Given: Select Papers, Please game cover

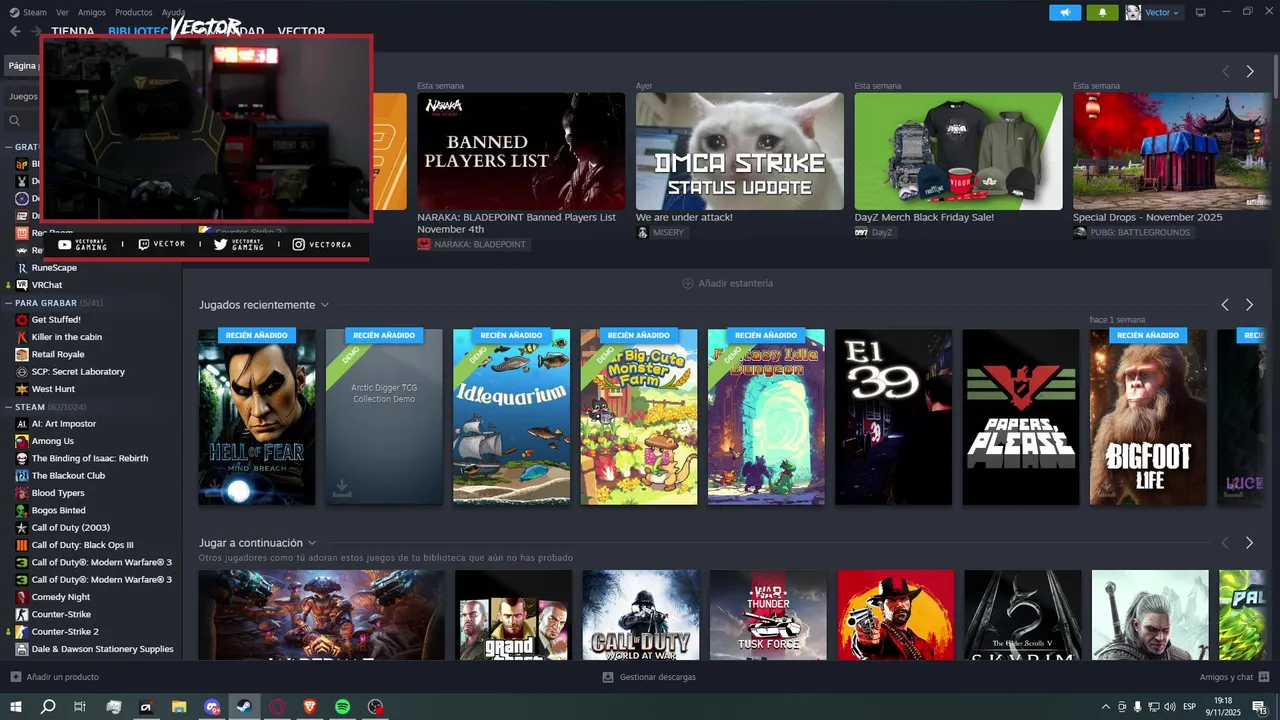Looking at the screenshot, I should tap(1021, 417).
